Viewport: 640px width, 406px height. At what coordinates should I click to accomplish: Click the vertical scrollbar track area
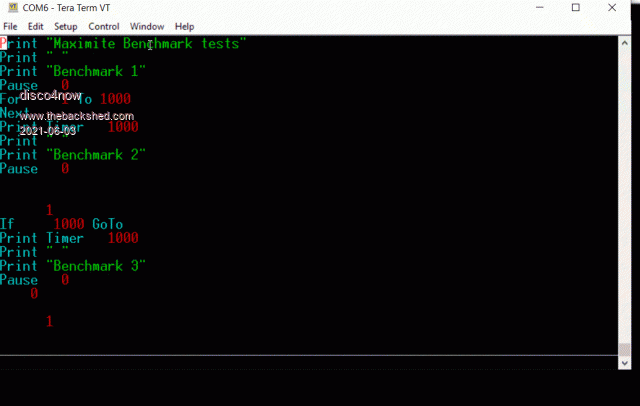click(624, 196)
